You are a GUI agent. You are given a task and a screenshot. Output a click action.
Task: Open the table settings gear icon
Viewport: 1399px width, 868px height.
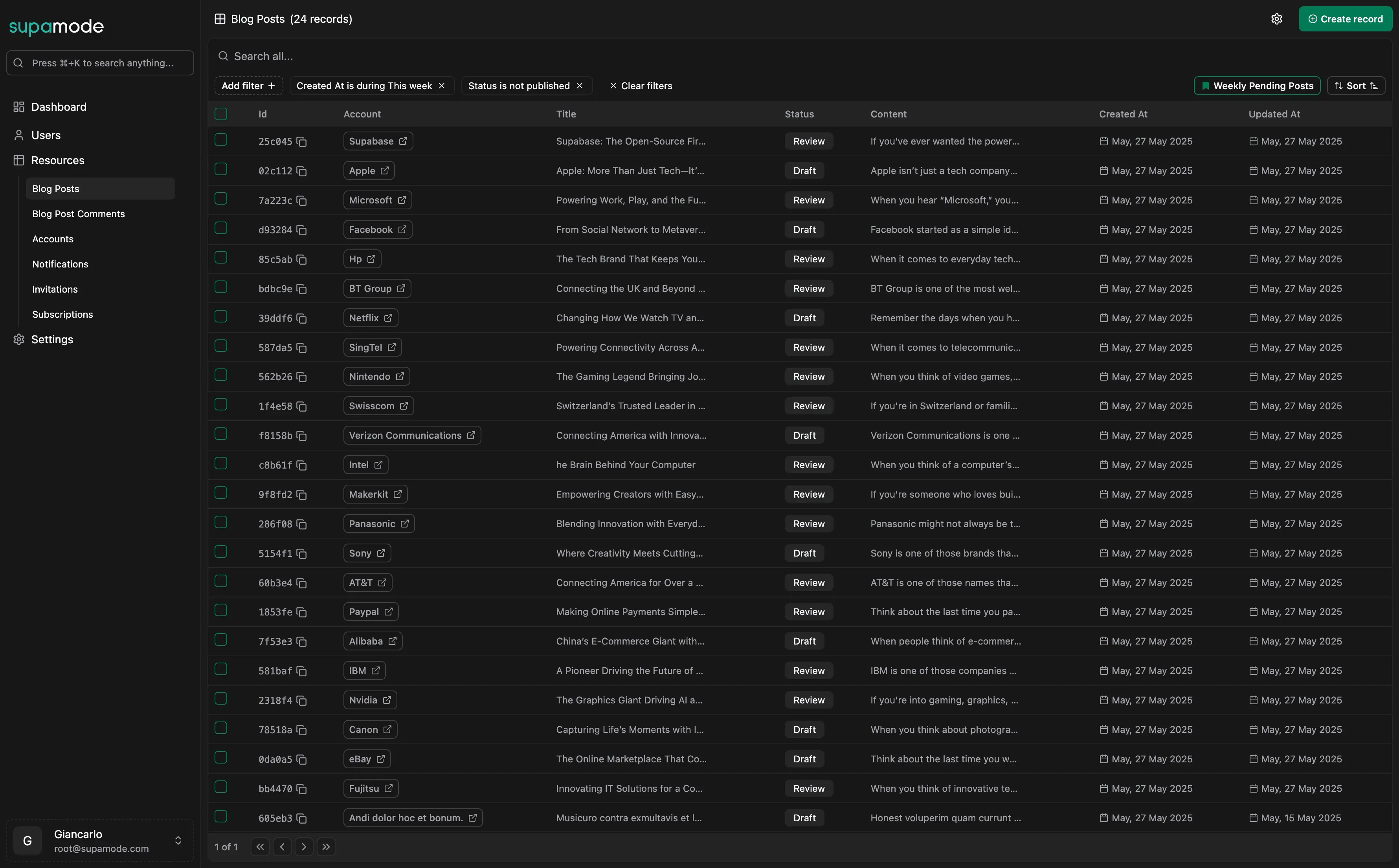pos(1277,19)
